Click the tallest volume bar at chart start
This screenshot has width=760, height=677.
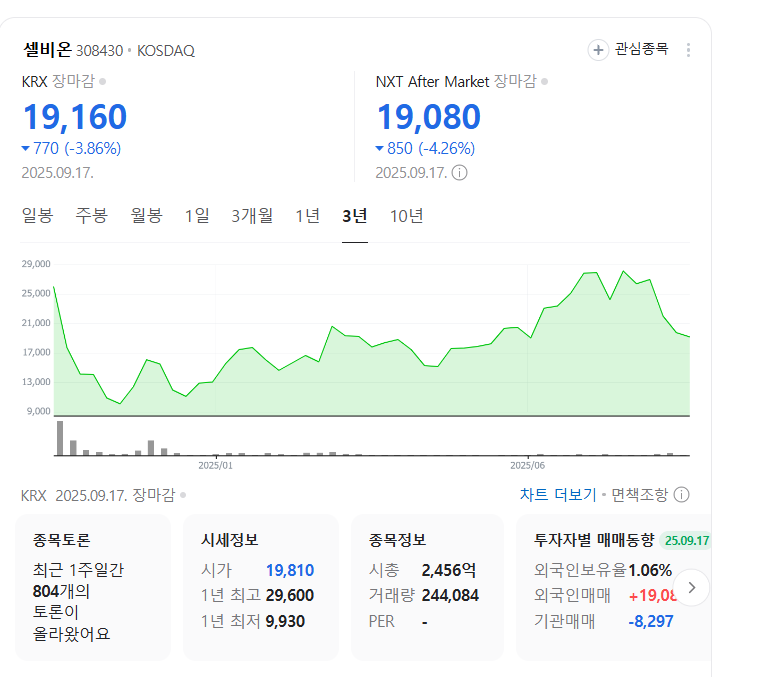tap(60, 438)
